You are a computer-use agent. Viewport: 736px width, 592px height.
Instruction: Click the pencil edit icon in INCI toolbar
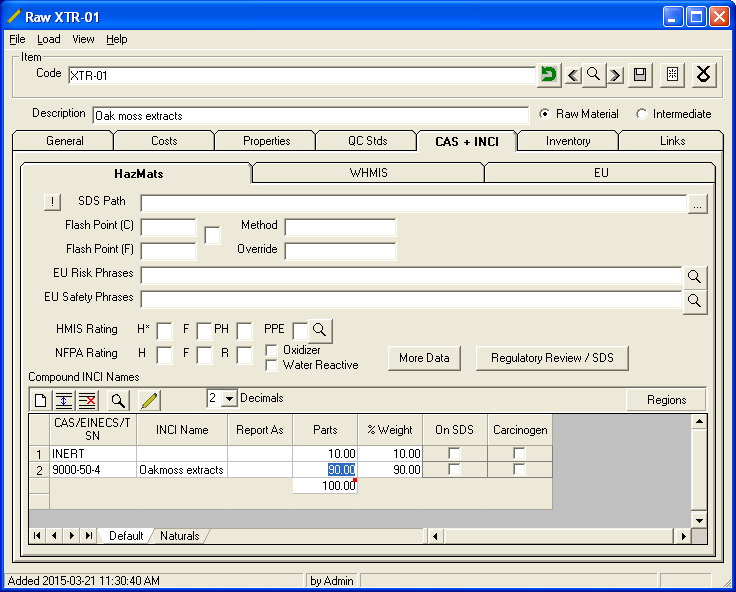[150, 400]
